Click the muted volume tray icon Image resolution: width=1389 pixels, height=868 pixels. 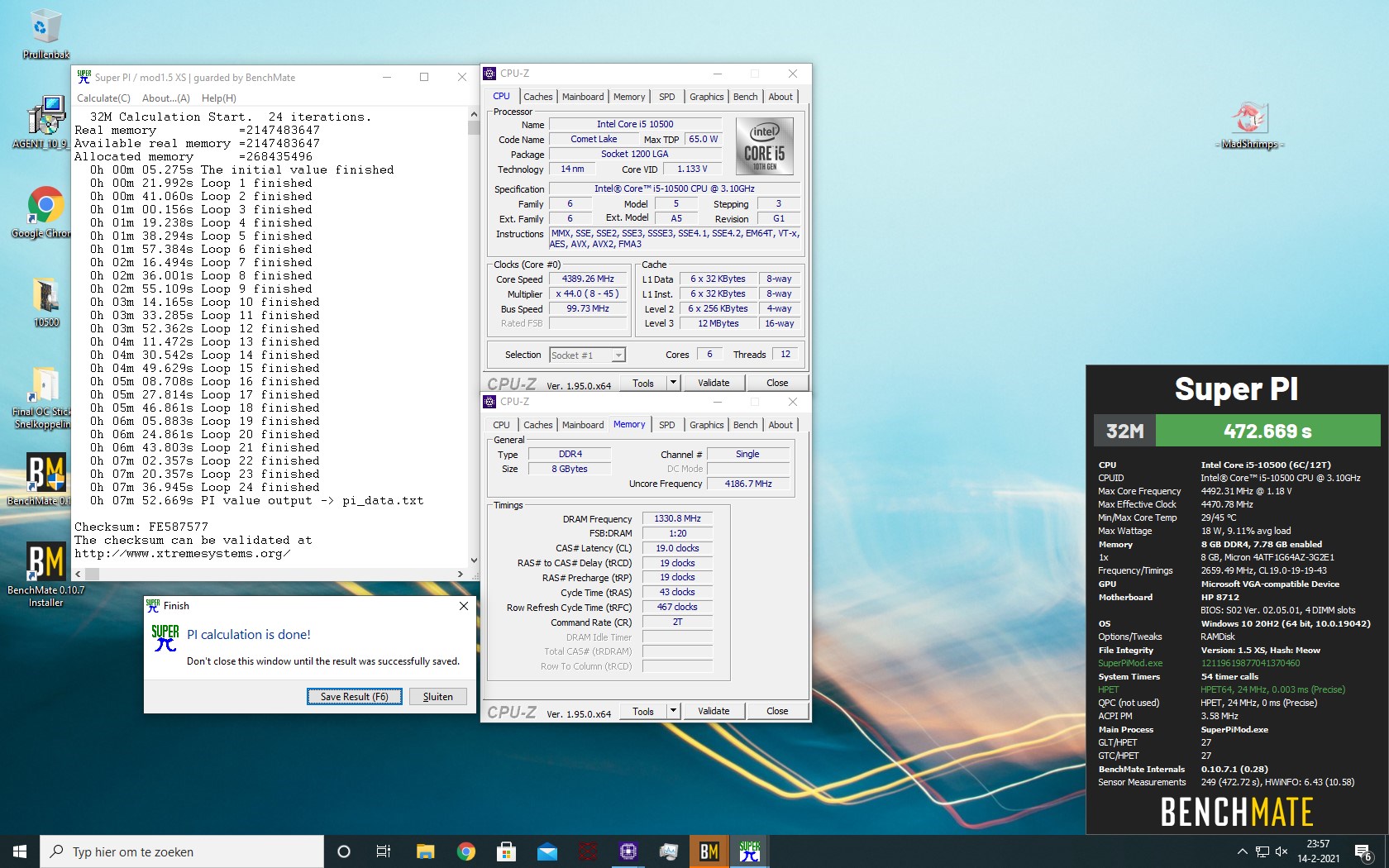pyautogui.click(x=1282, y=851)
